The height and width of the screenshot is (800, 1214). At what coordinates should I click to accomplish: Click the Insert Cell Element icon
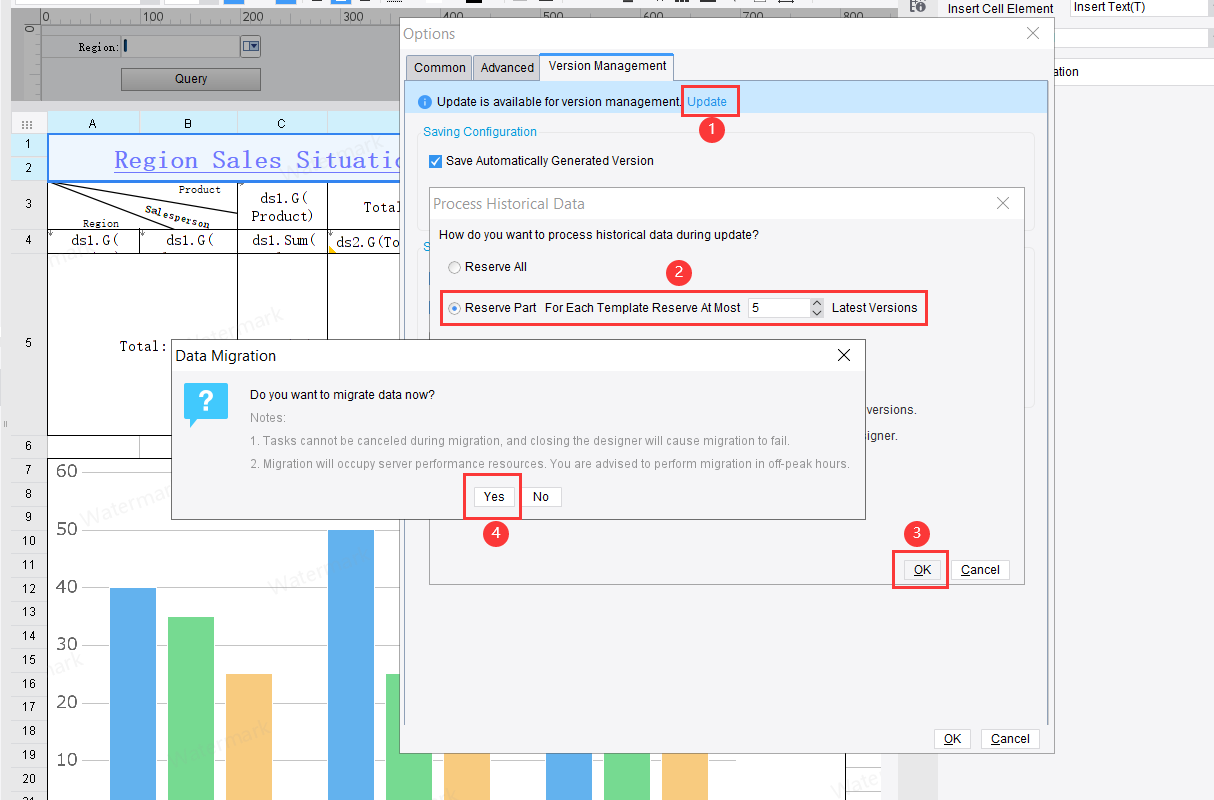pos(917,6)
